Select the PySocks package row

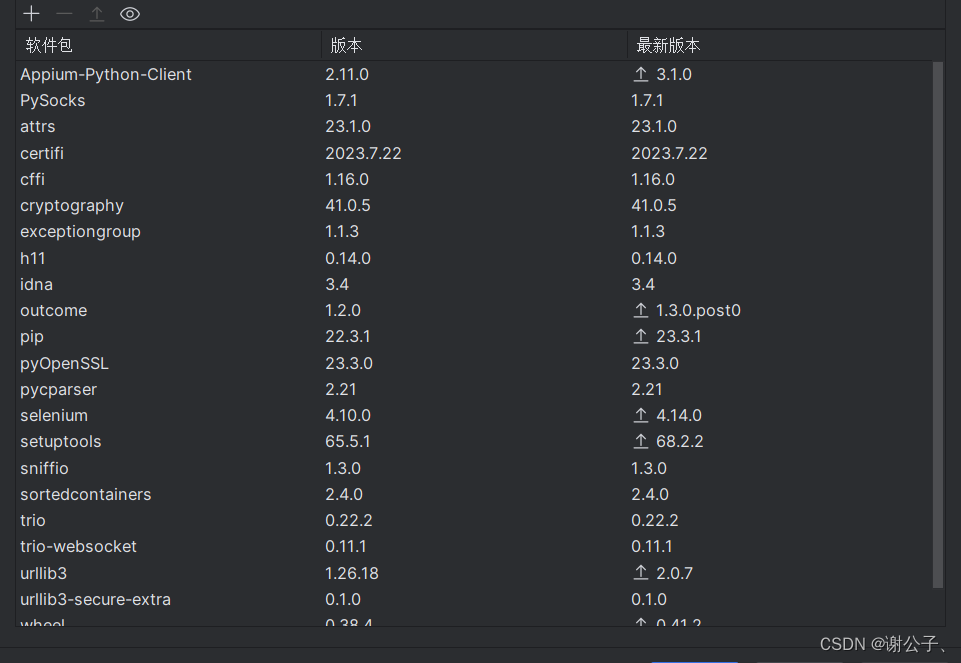[x=52, y=100]
